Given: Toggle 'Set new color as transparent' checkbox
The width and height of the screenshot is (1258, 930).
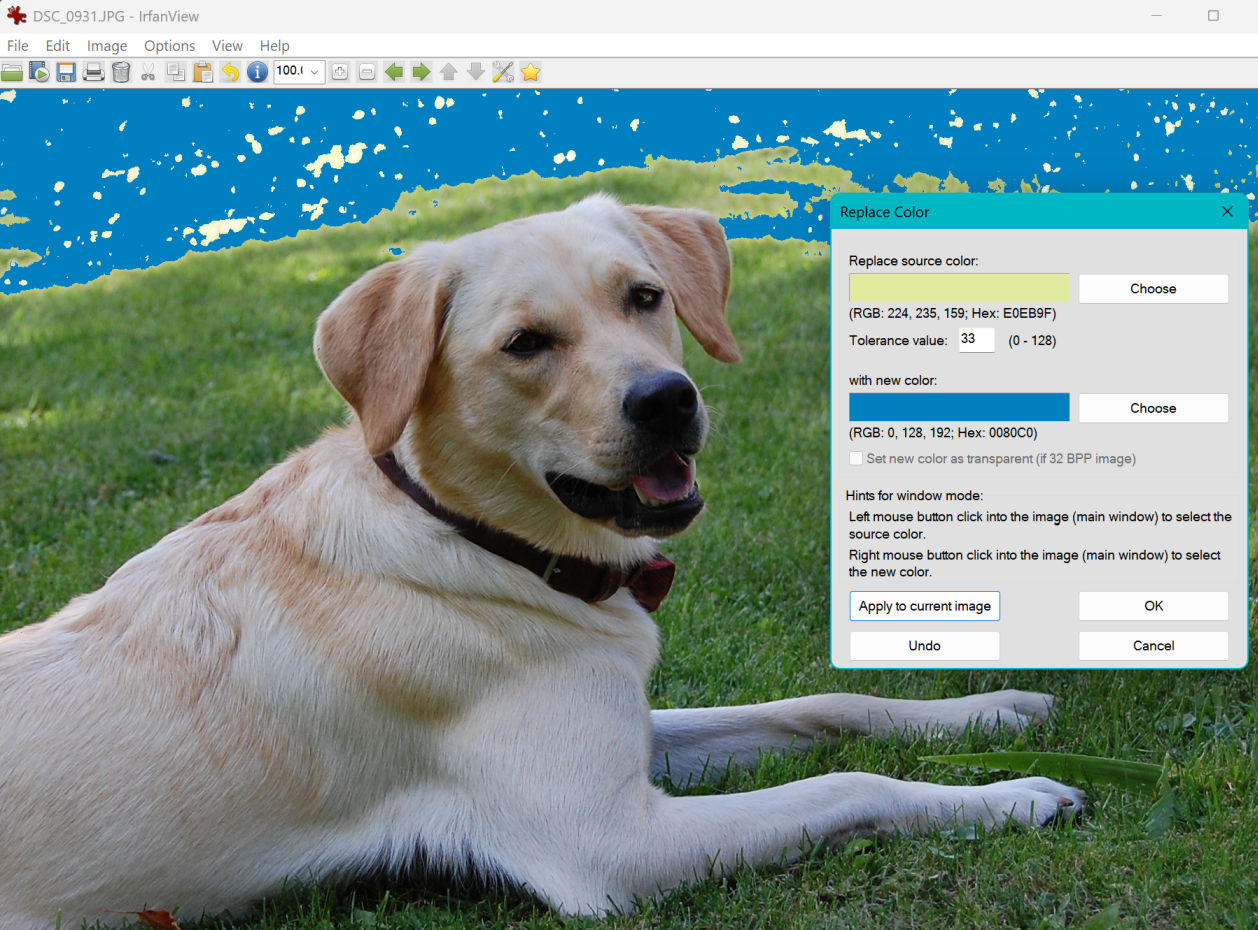Looking at the screenshot, I should 856,459.
